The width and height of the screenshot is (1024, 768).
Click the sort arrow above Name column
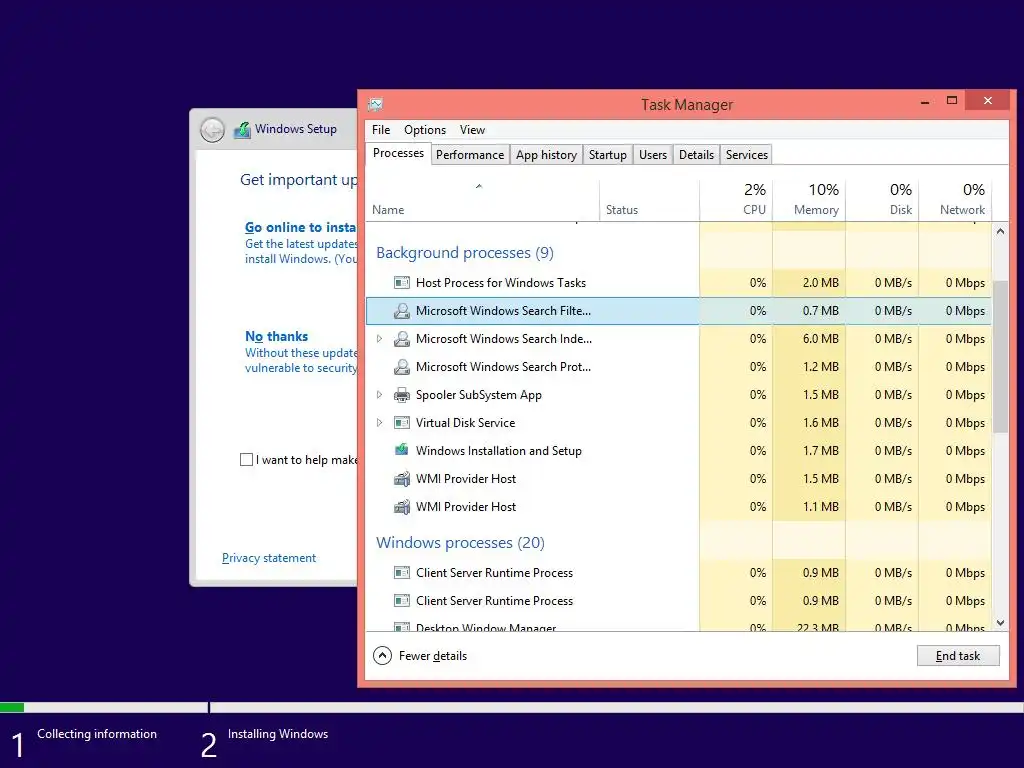pyautogui.click(x=479, y=187)
